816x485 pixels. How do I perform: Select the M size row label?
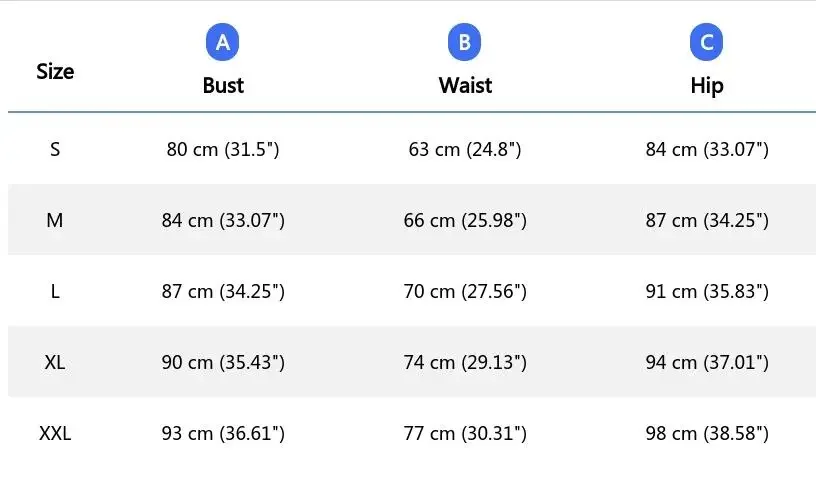point(55,220)
